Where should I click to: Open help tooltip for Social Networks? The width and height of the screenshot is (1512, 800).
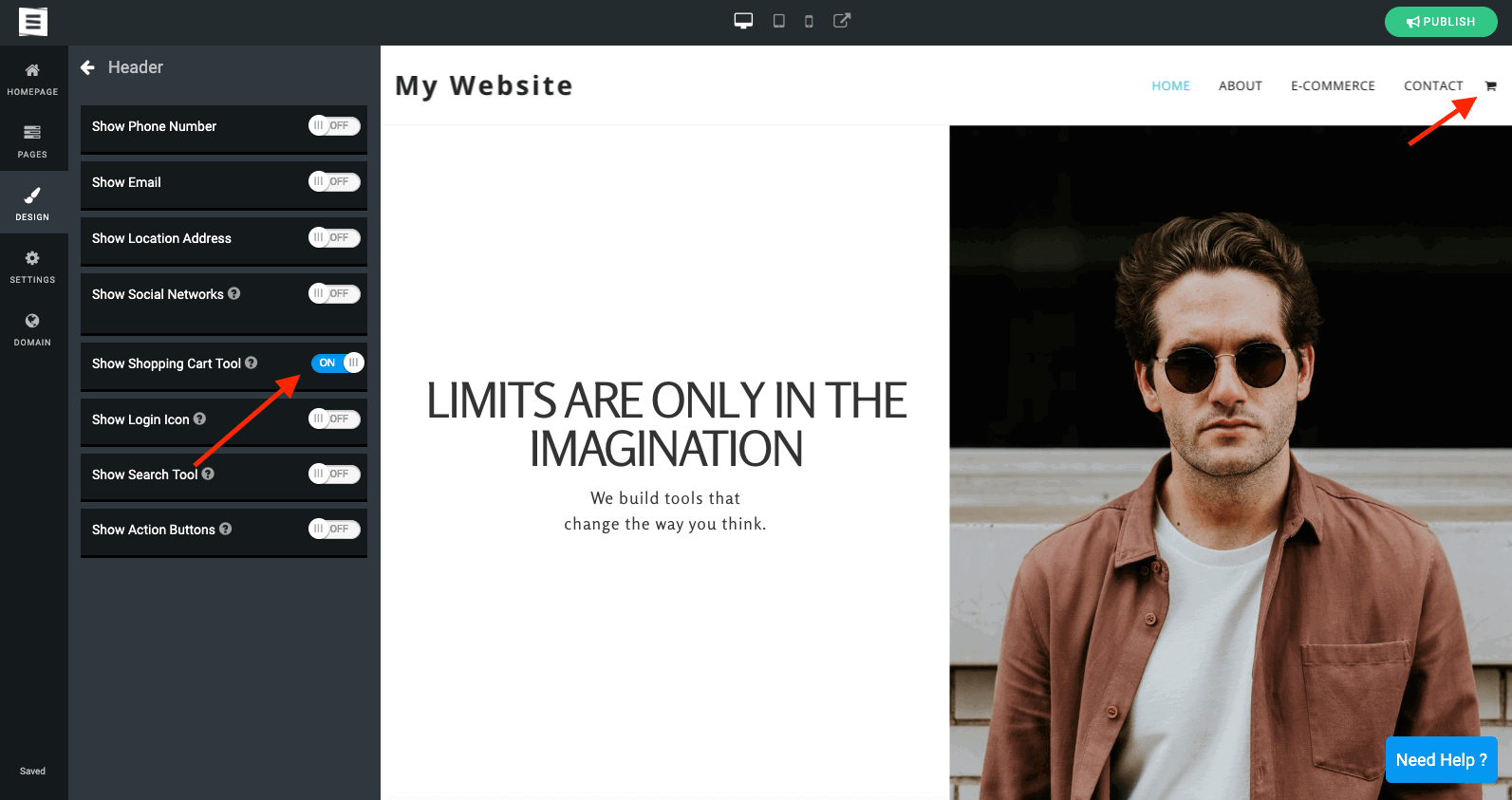click(x=234, y=293)
